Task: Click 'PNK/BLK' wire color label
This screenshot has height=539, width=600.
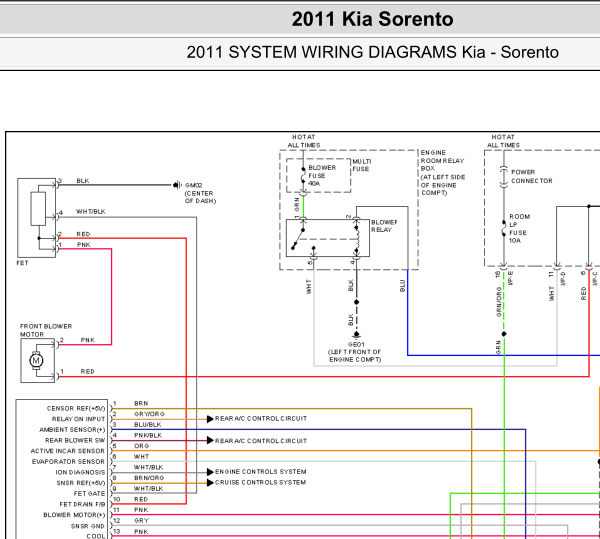Action: tap(148, 435)
